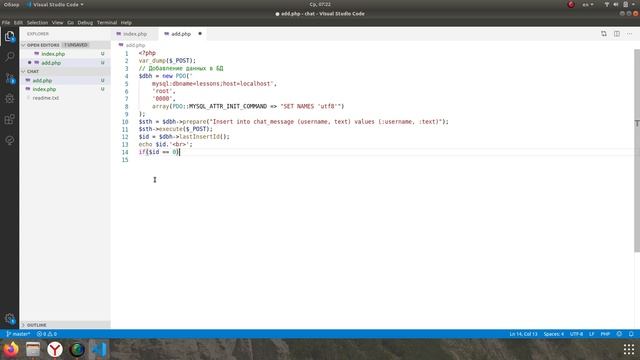Image resolution: width=640 pixels, height=360 pixels.
Task: Open the Files manager from the dock
Action: [33, 349]
